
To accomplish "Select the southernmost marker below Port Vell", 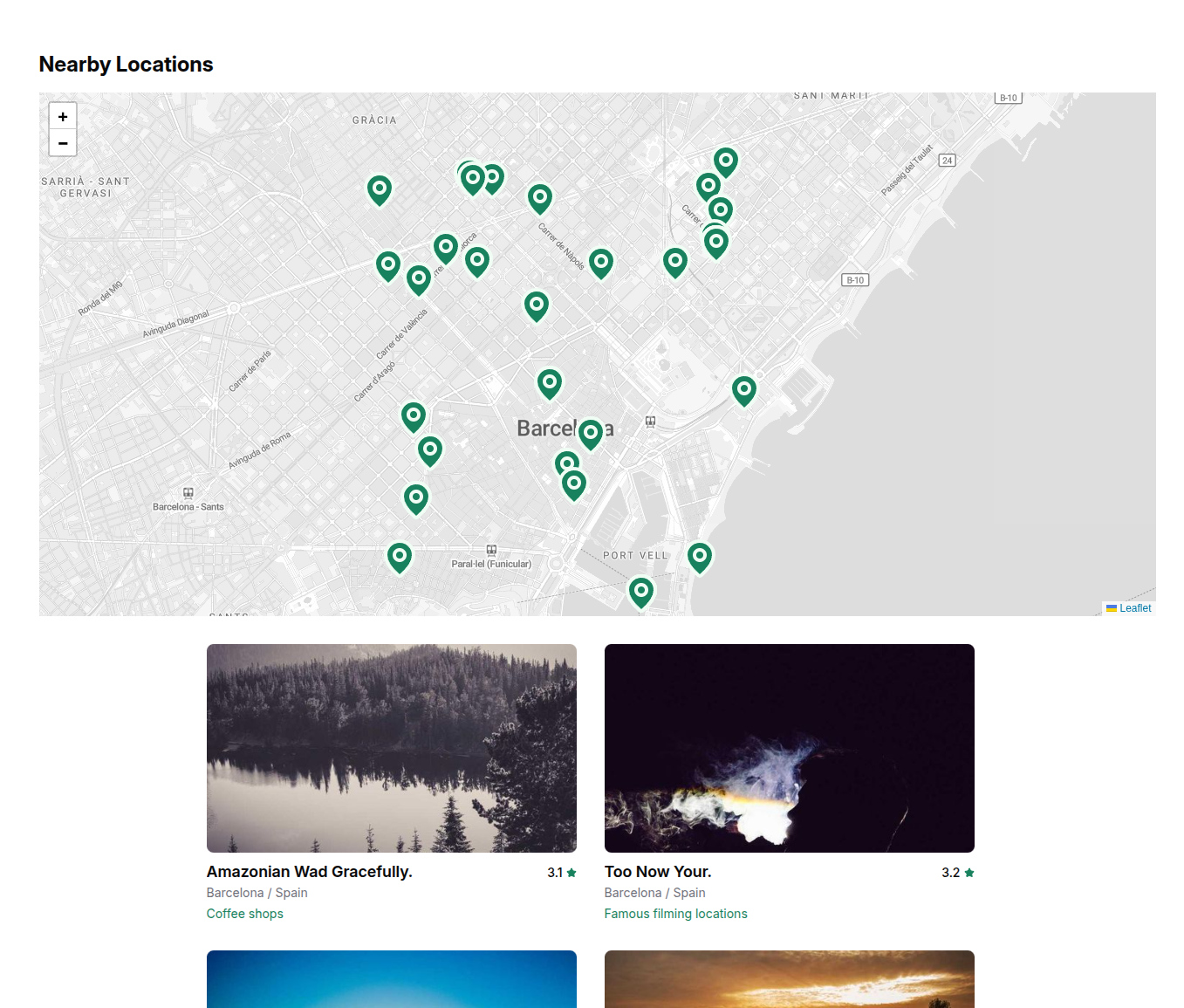I will pos(641,593).
